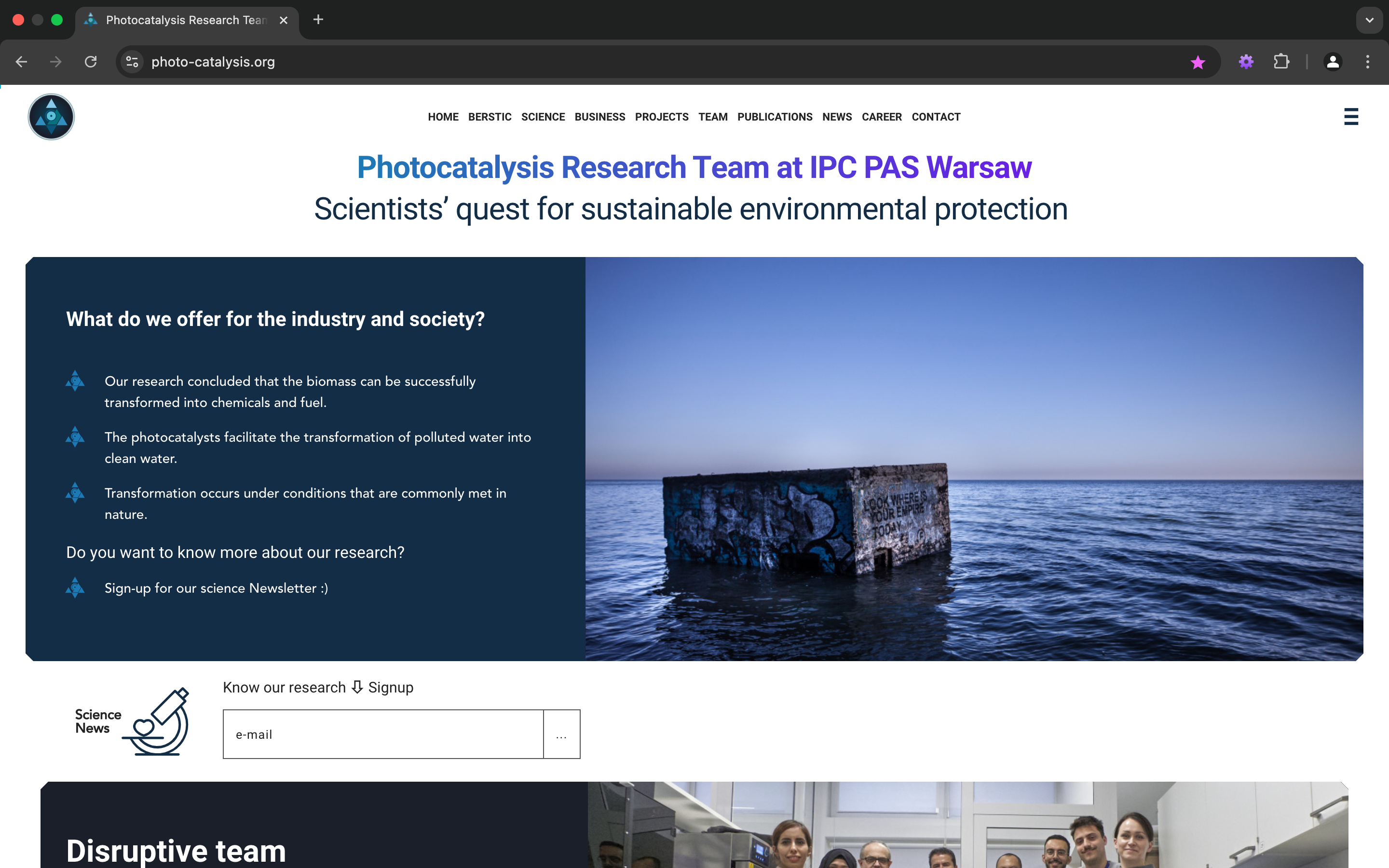Screen dimensions: 1389x868
Task: Click the text about polluted water into clean water
Action: 318,447
